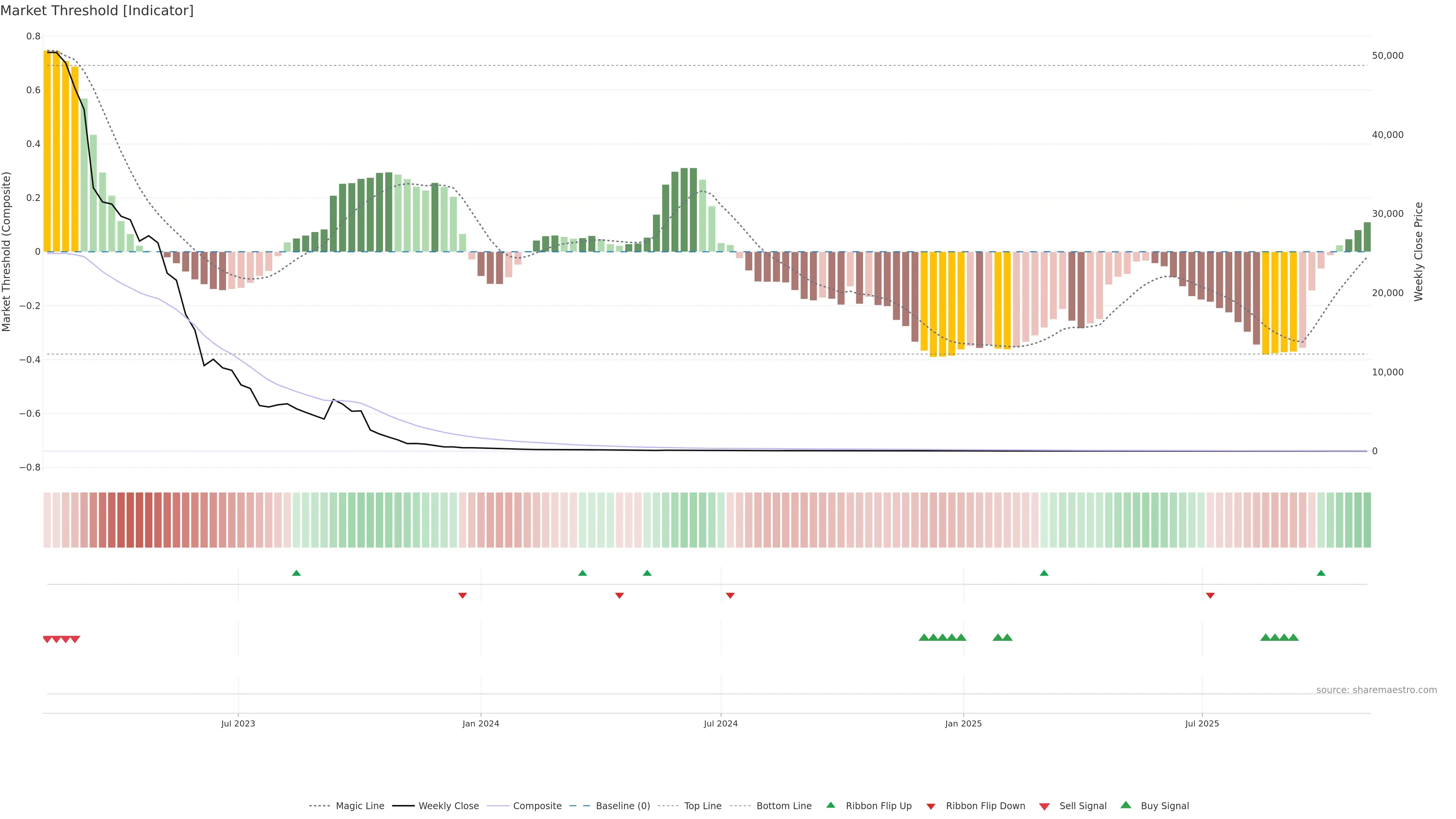Viewport: 1456px width, 819px height.
Task: Click ribbon flip up marker after Jul 2023
Action: pyautogui.click(x=296, y=573)
